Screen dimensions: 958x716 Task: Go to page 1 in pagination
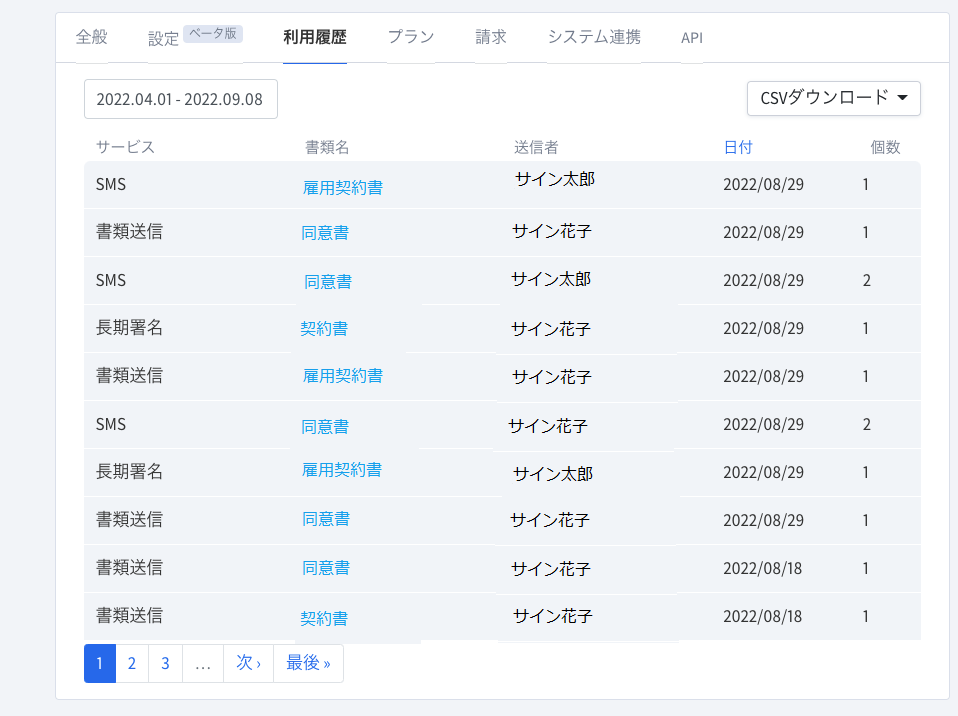(100, 663)
